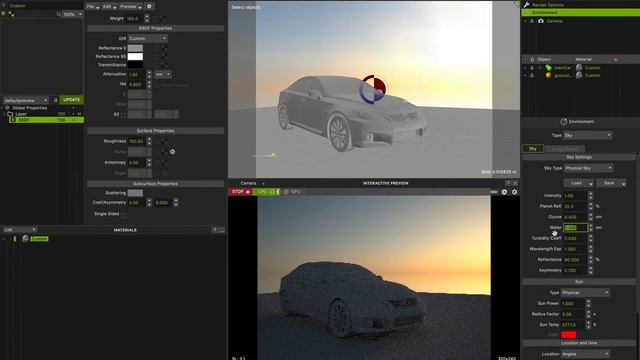Viewport: 640px width, 360px height.
Task: Open the IOR Custom dropdown
Action: click(147, 38)
